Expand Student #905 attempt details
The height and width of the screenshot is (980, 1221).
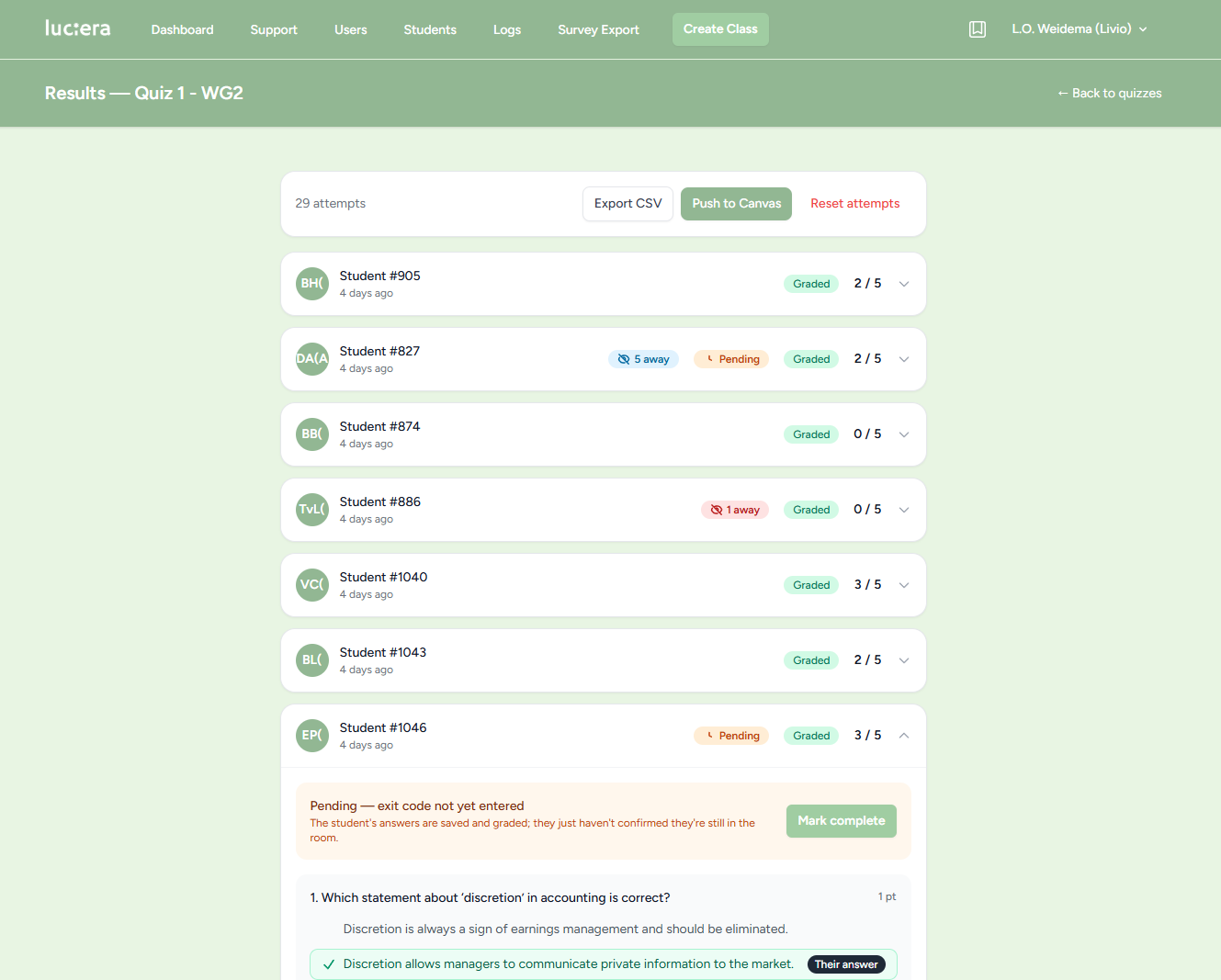point(904,284)
